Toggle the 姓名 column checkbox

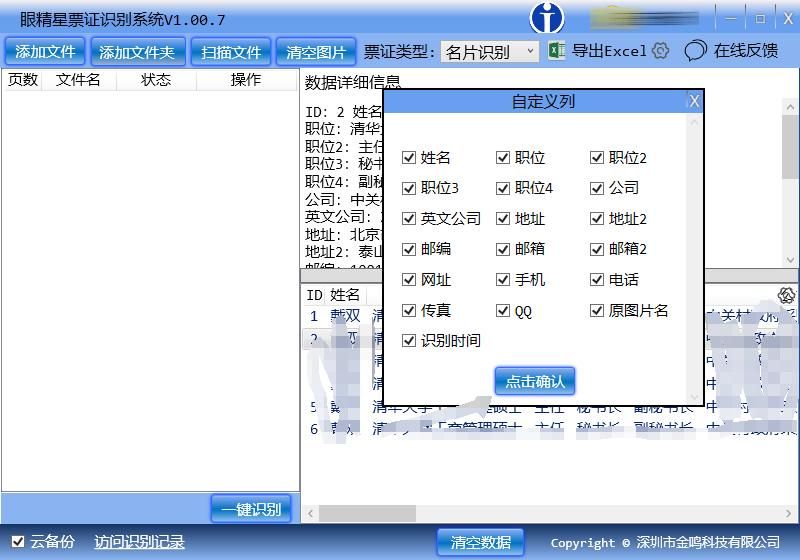click(x=409, y=158)
